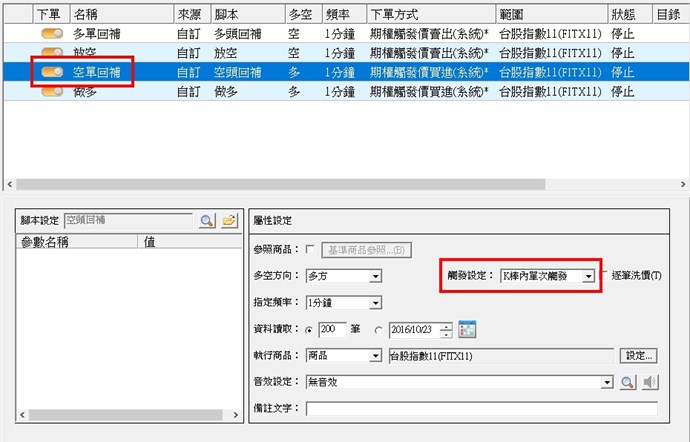Open script folder icon next to 腳本設定
This screenshot has height=442, width=690.
229,220
